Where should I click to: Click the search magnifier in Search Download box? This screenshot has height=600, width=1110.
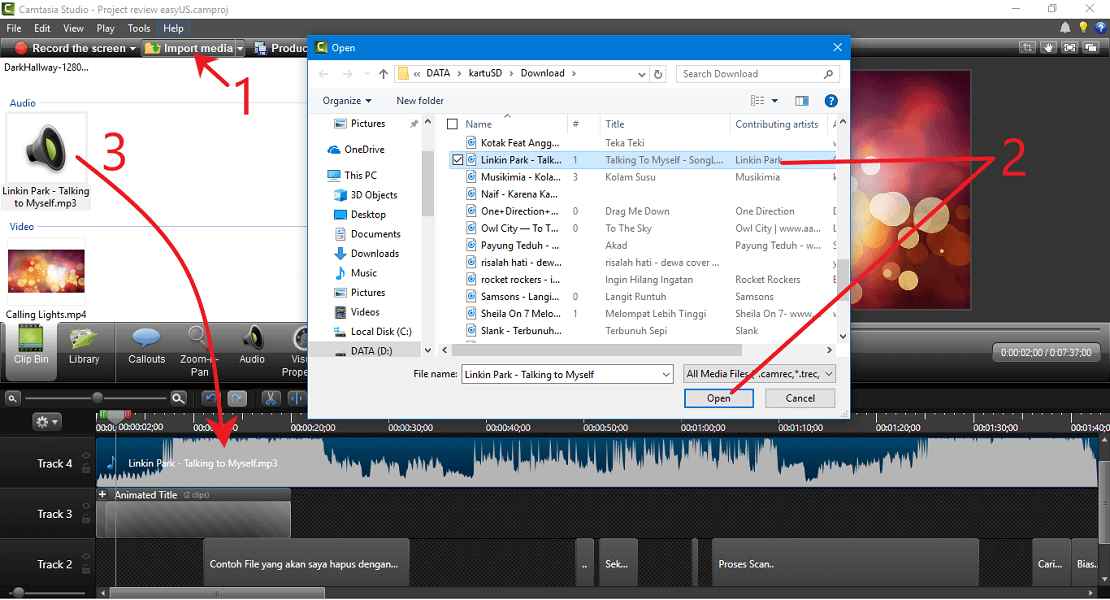[x=828, y=74]
